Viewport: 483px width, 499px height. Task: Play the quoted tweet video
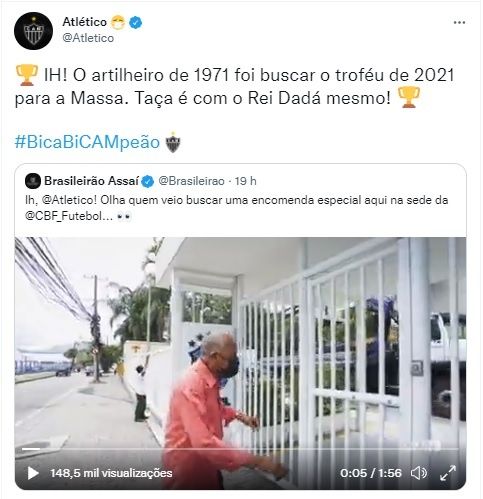click(x=33, y=473)
